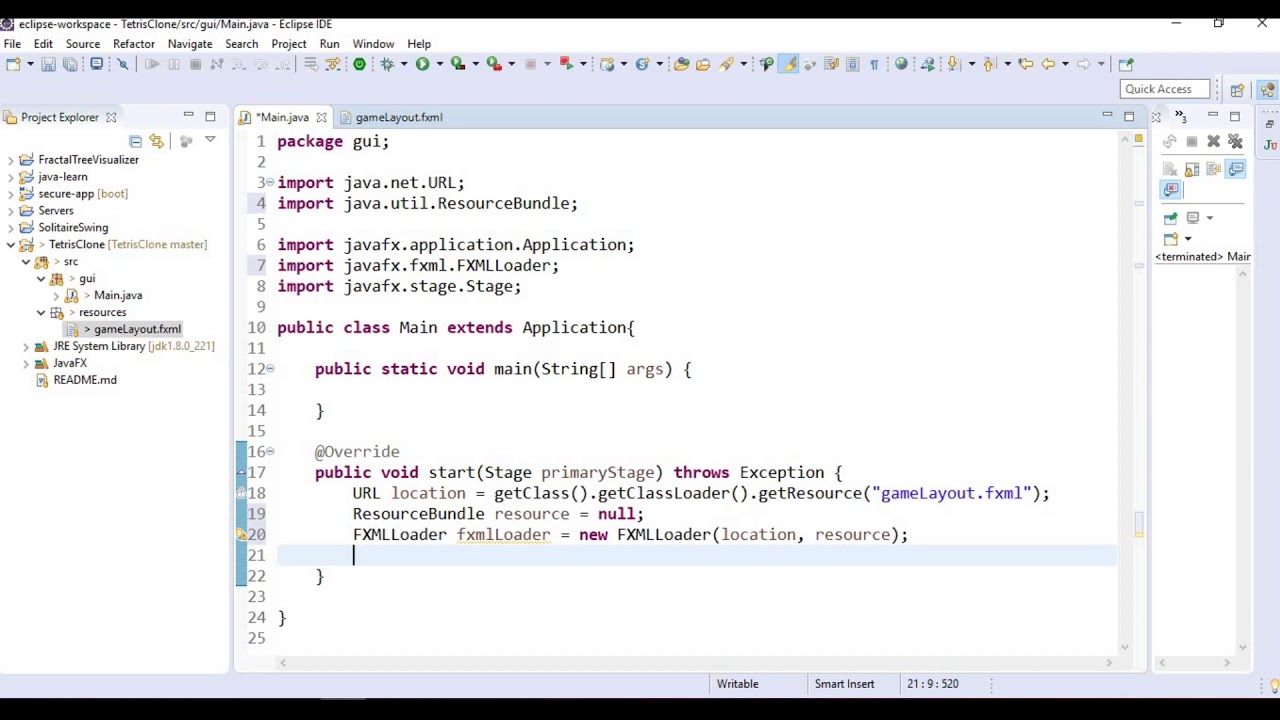
Task: Click the Open Task folder icon
Action: [x=703, y=64]
